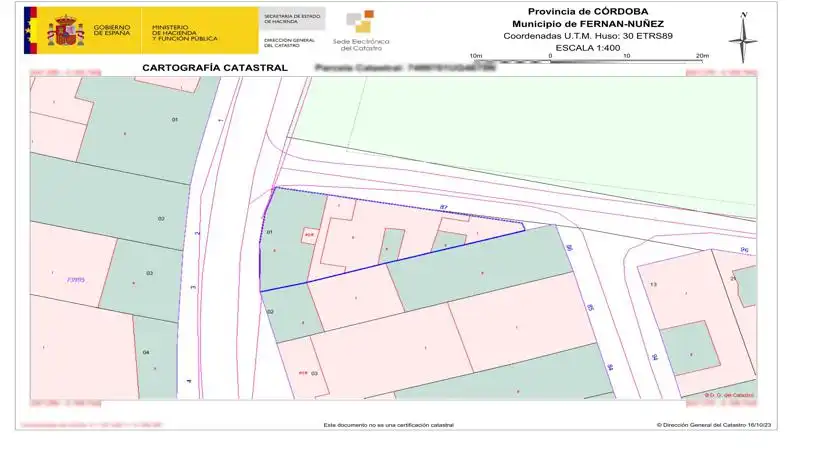Click street number "85" on the map
Screen dimensions: 816x459
(590, 308)
